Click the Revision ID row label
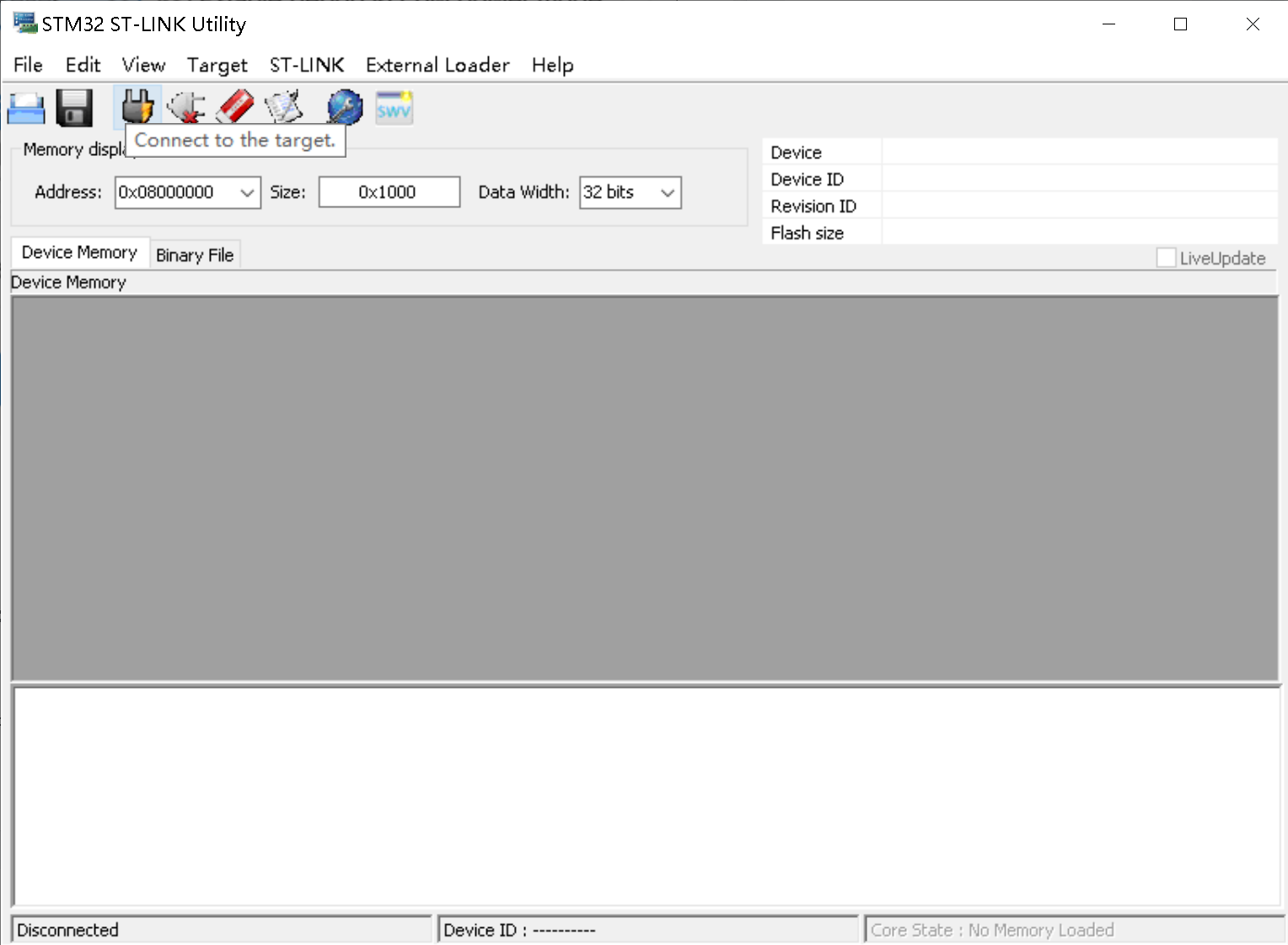The height and width of the screenshot is (945, 1288). pos(813,207)
